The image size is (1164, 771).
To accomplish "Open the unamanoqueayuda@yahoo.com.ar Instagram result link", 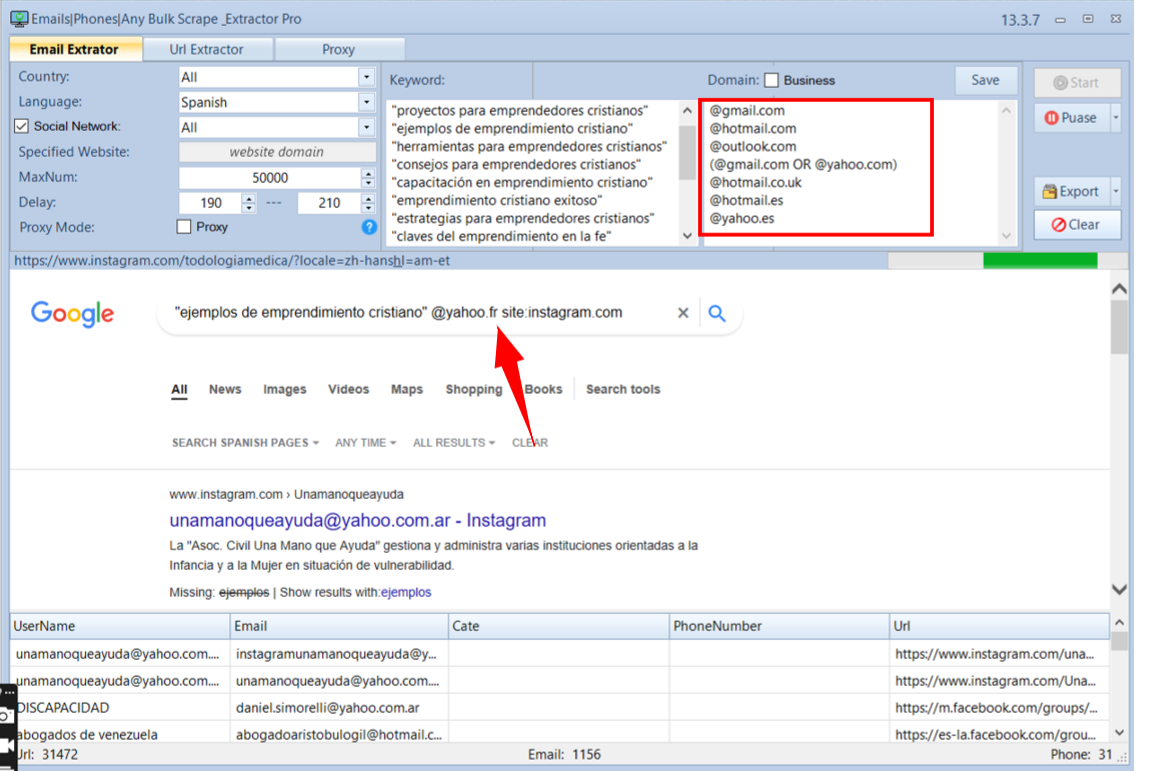I will [358, 521].
